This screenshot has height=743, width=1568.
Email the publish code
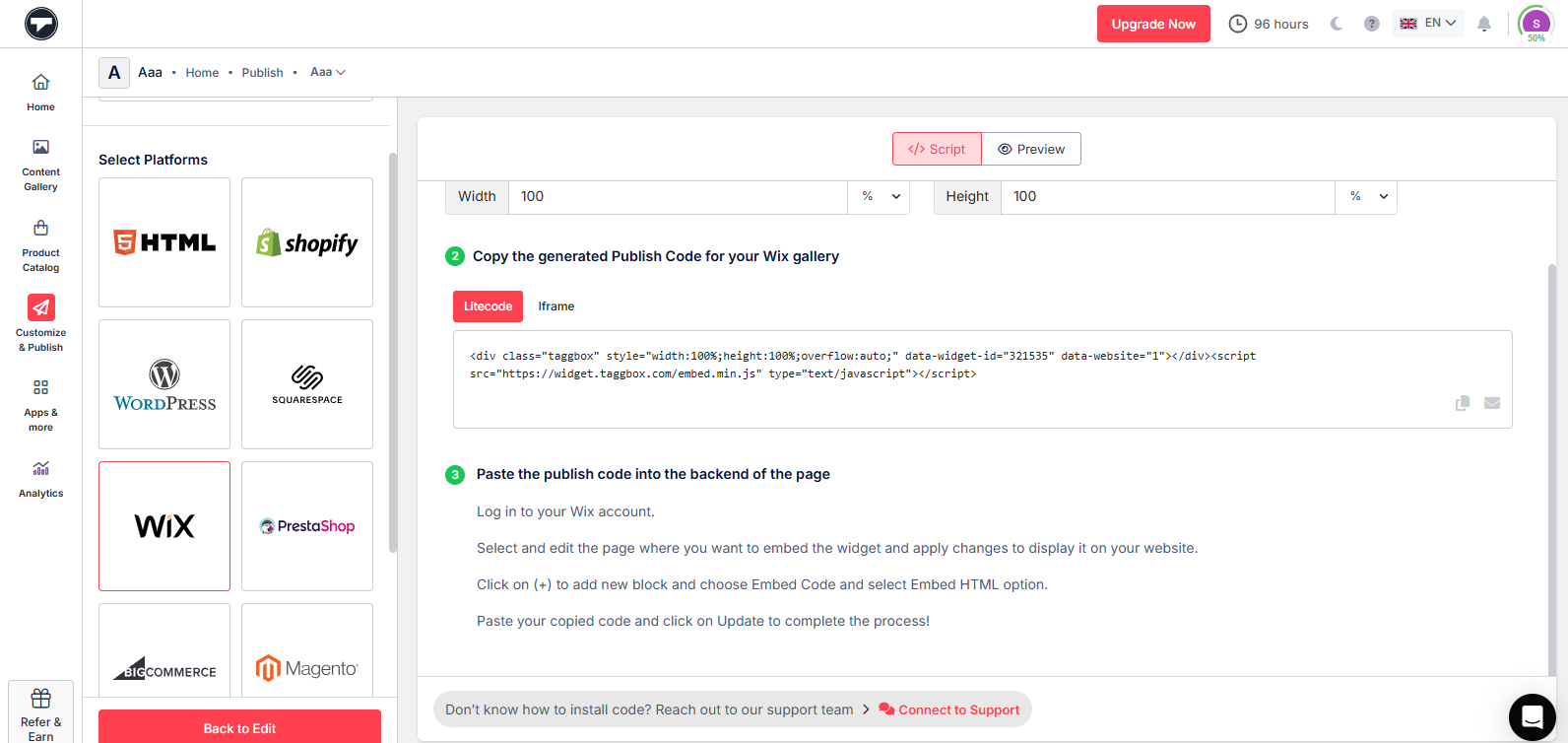(1492, 403)
